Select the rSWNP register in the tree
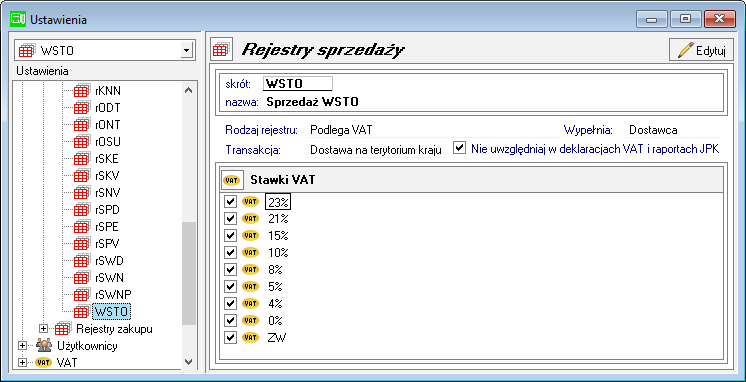 click(x=113, y=294)
